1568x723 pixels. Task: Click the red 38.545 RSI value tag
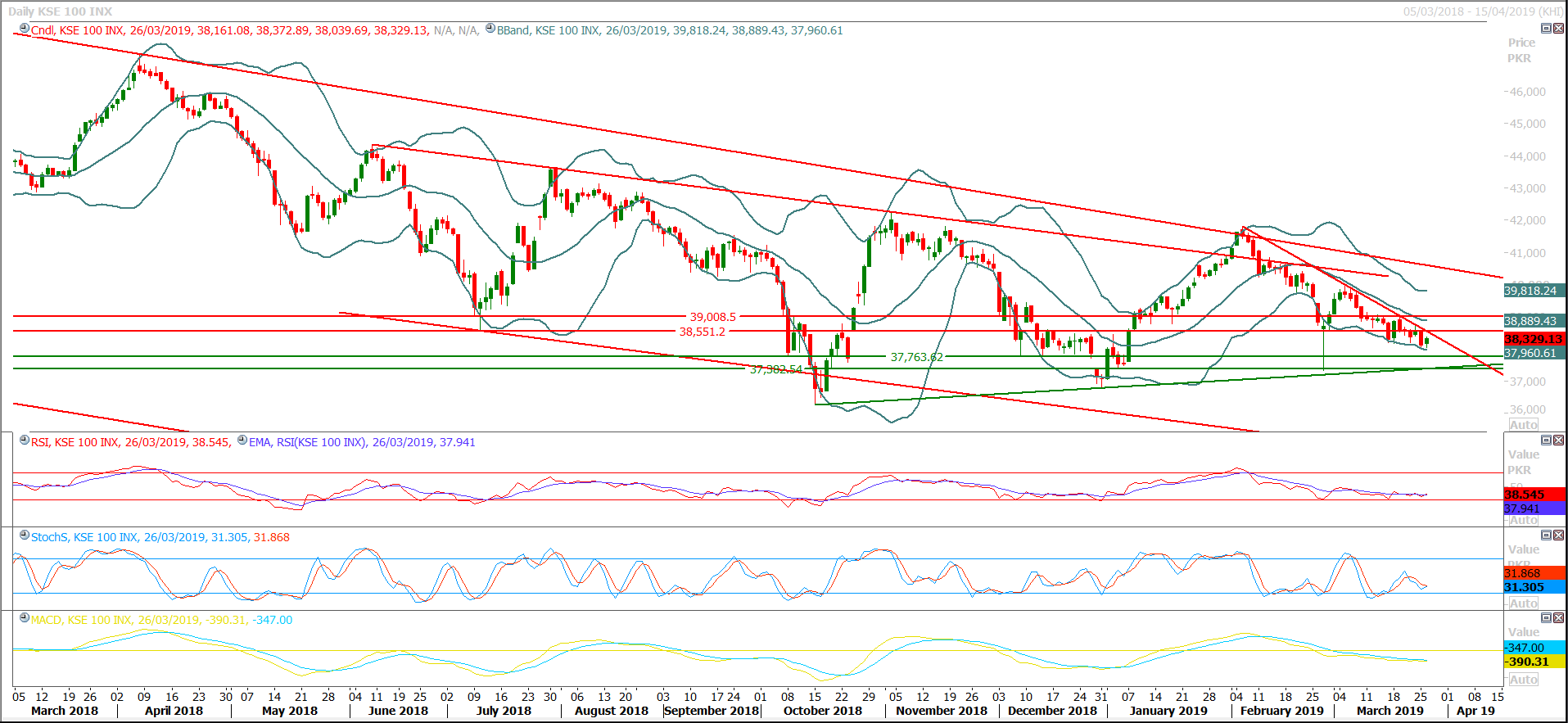coord(1534,495)
